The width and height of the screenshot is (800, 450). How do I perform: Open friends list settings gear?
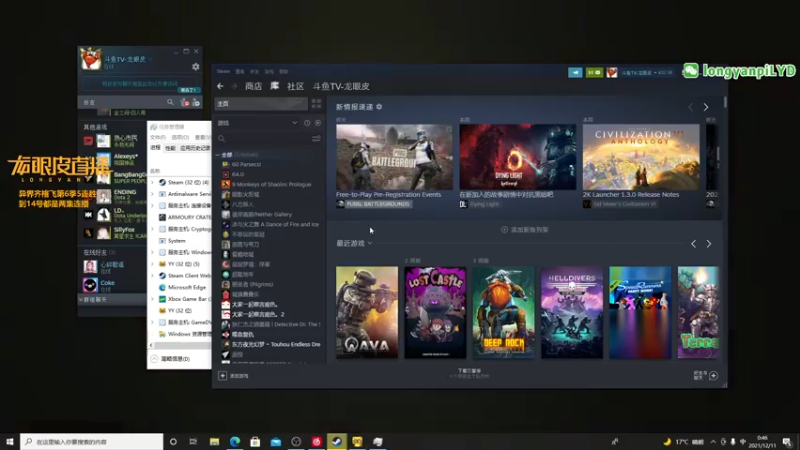point(195,67)
